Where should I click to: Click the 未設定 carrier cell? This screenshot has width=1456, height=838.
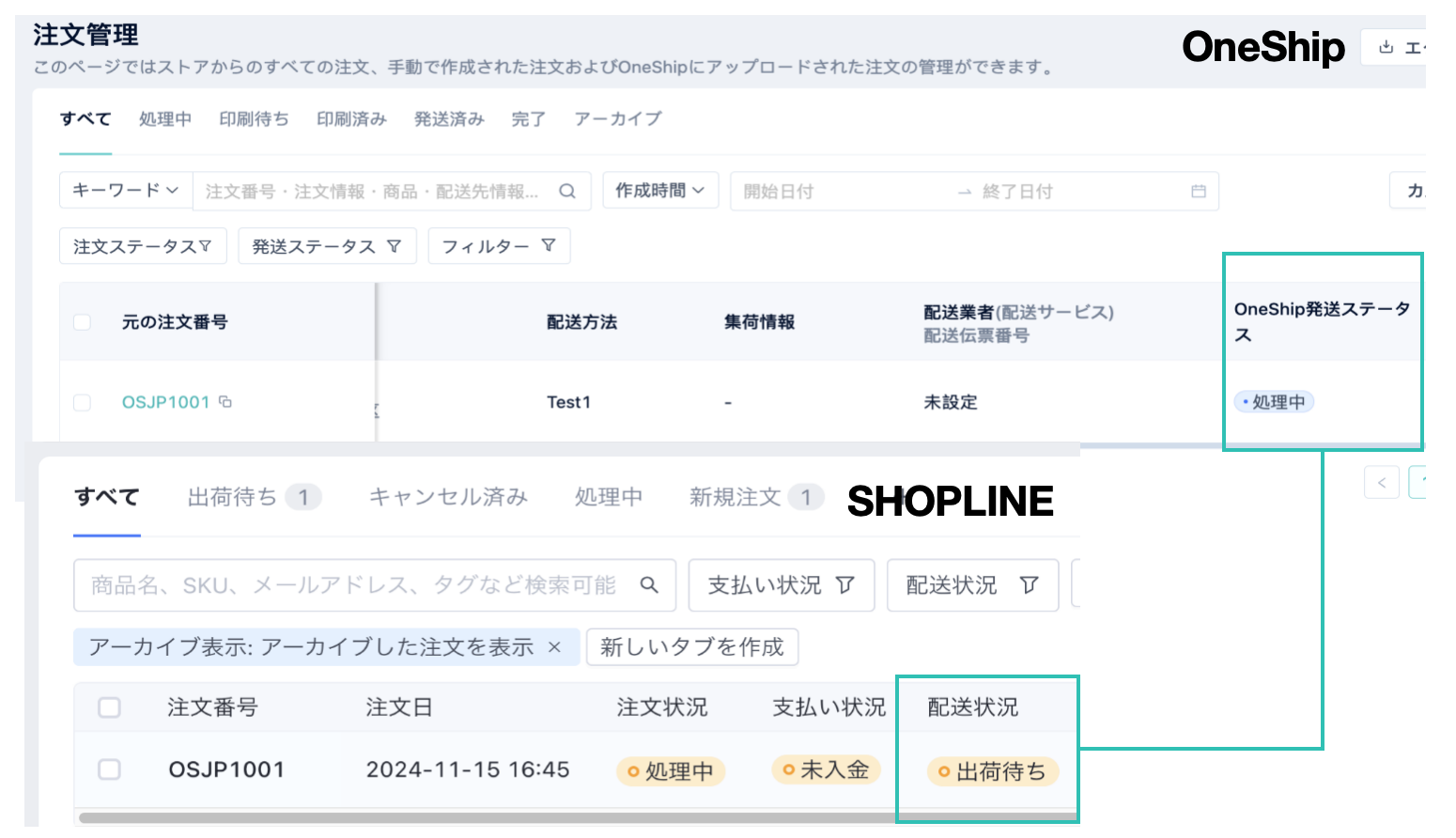pos(951,402)
